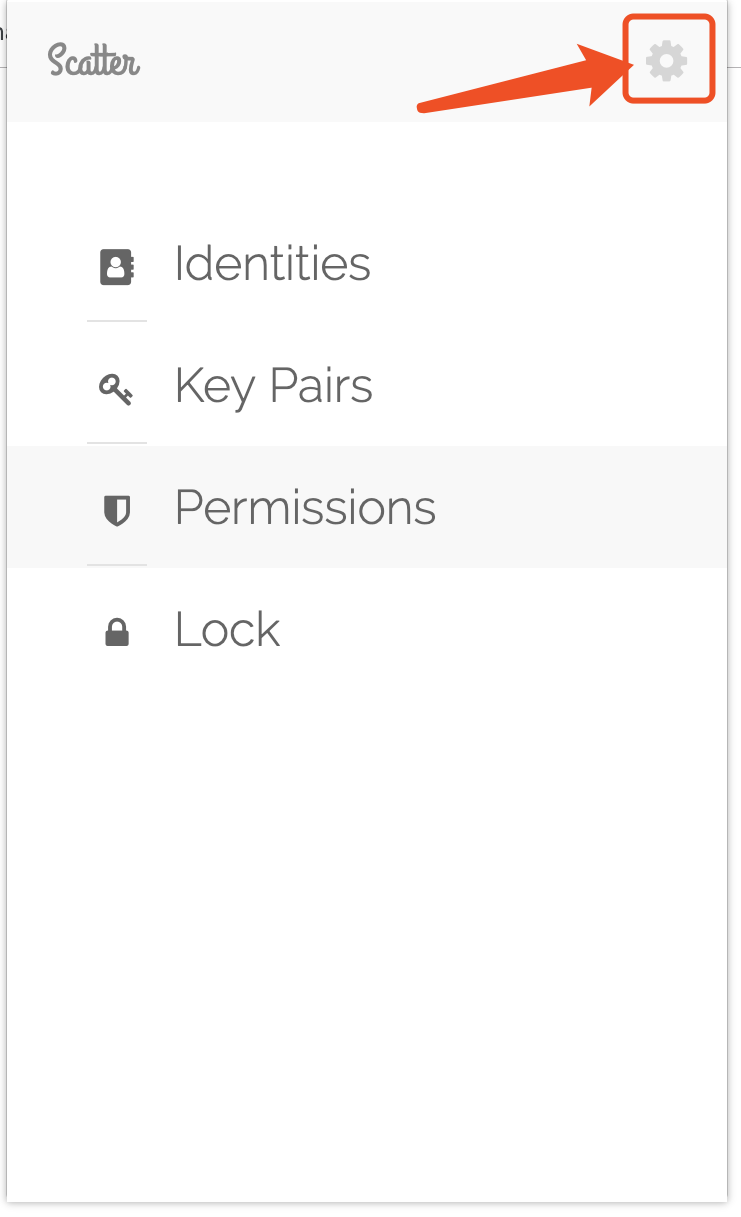Click the Scatter logo in header
The height and width of the screenshot is (1217, 741).
[x=94, y=60]
